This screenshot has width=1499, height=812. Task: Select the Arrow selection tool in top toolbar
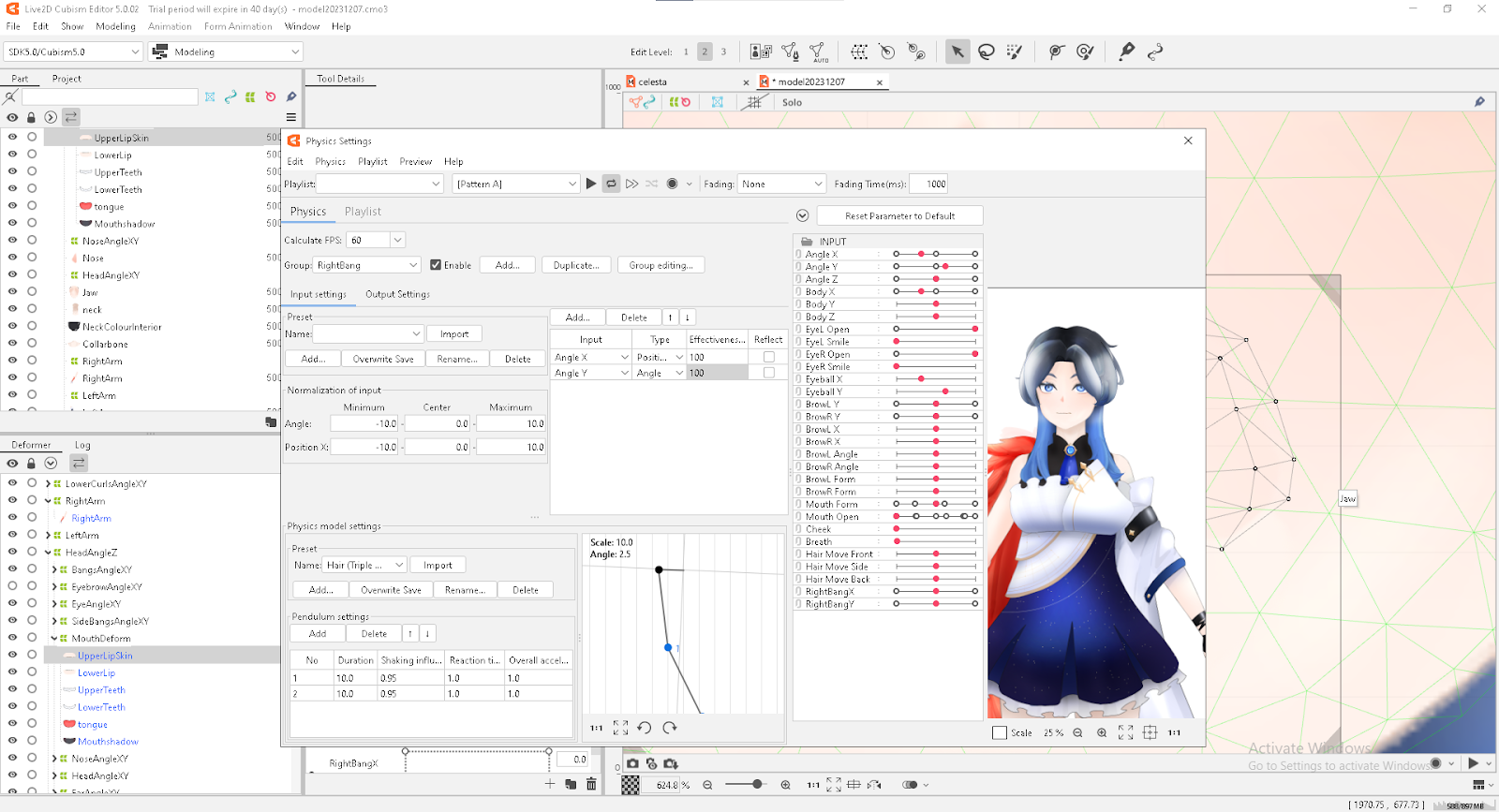click(x=957, y=52)
